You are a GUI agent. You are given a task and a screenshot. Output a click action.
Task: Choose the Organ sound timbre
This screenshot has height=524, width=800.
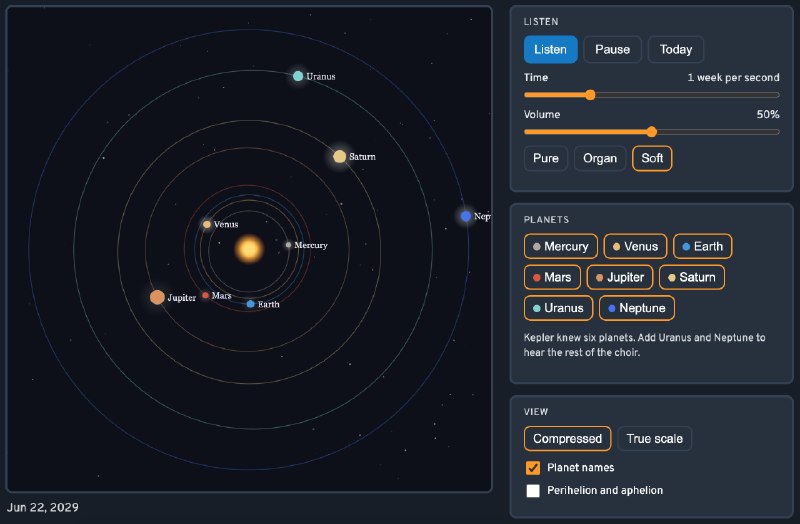pos(599,158)
